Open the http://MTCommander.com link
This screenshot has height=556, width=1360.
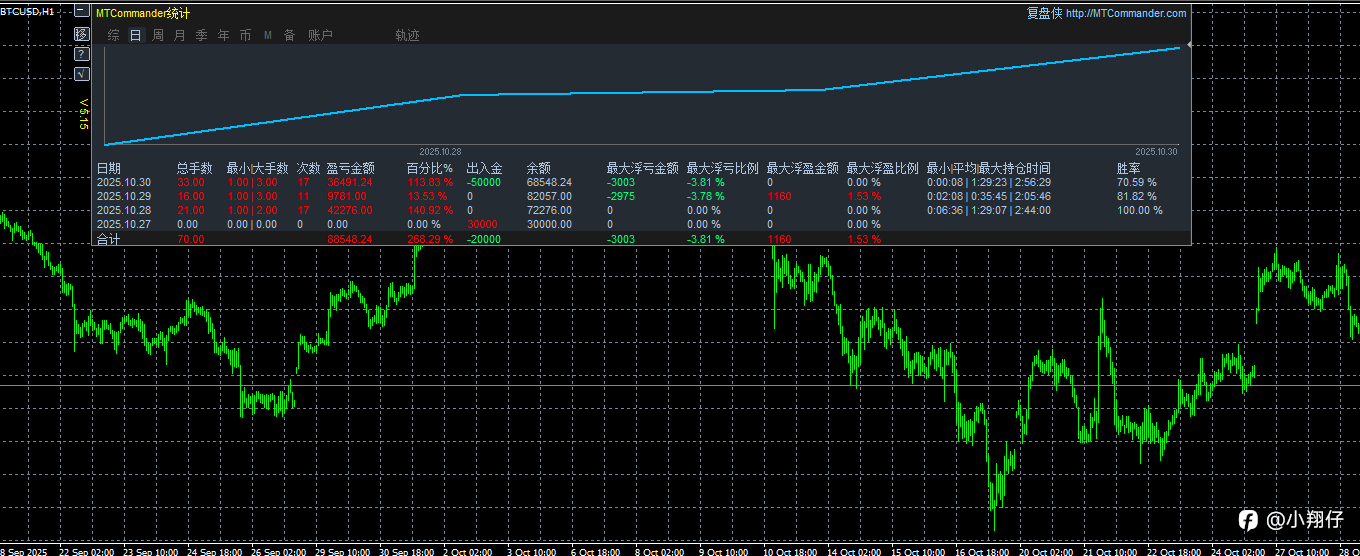click(1126, 13)
